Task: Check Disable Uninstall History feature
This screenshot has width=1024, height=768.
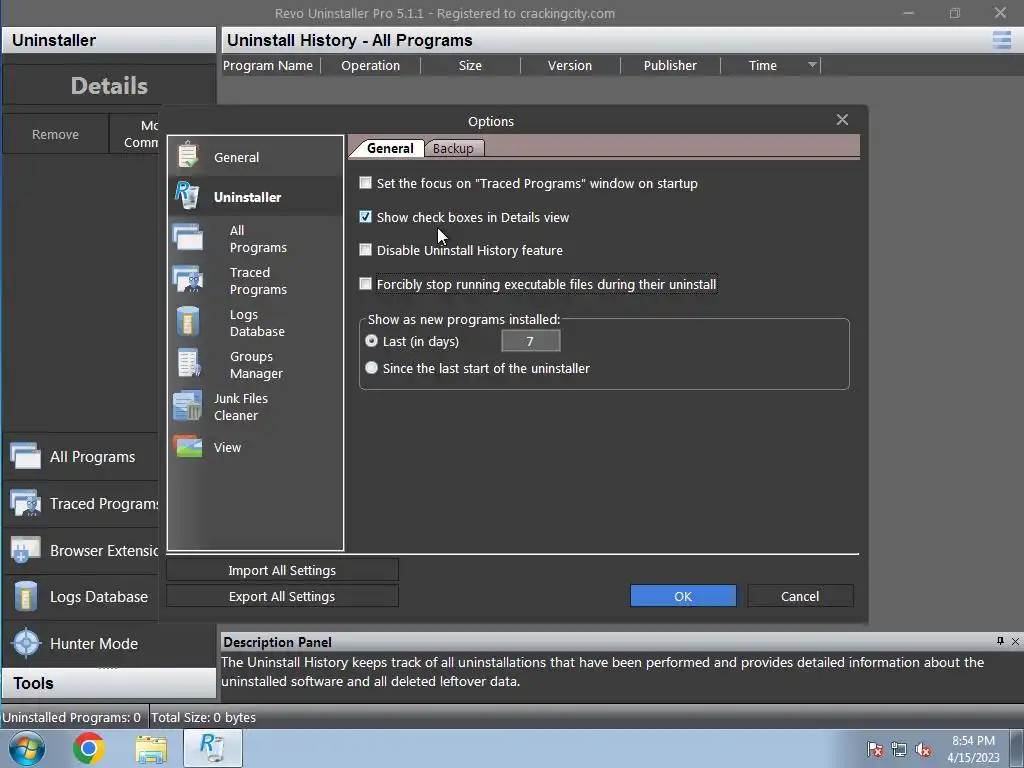Action: tap(366, 250)
